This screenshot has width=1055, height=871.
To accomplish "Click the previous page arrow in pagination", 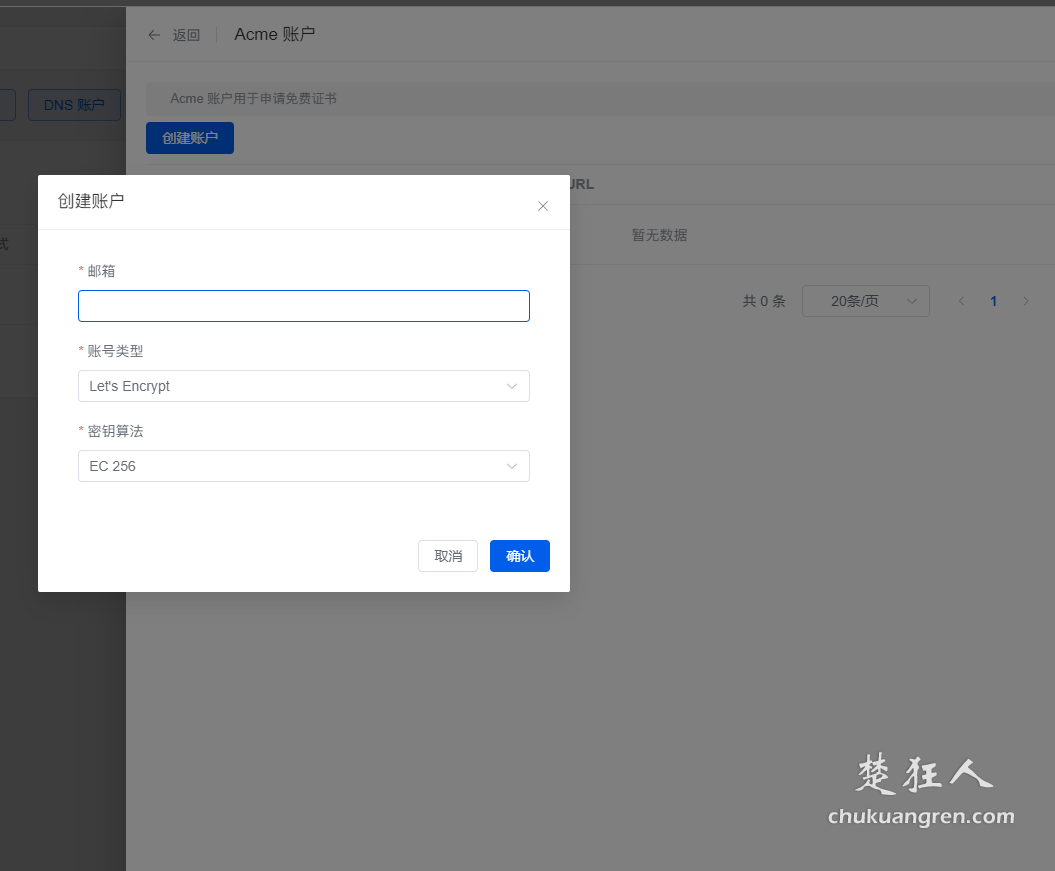I will 961,300.
